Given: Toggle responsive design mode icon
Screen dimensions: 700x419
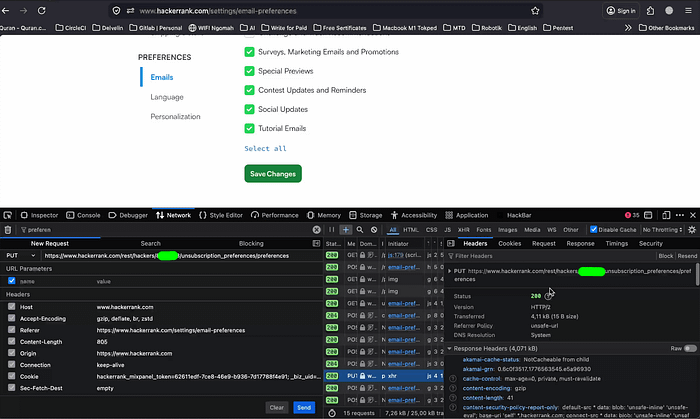Looking at the screenshot, I should [666, 215].
